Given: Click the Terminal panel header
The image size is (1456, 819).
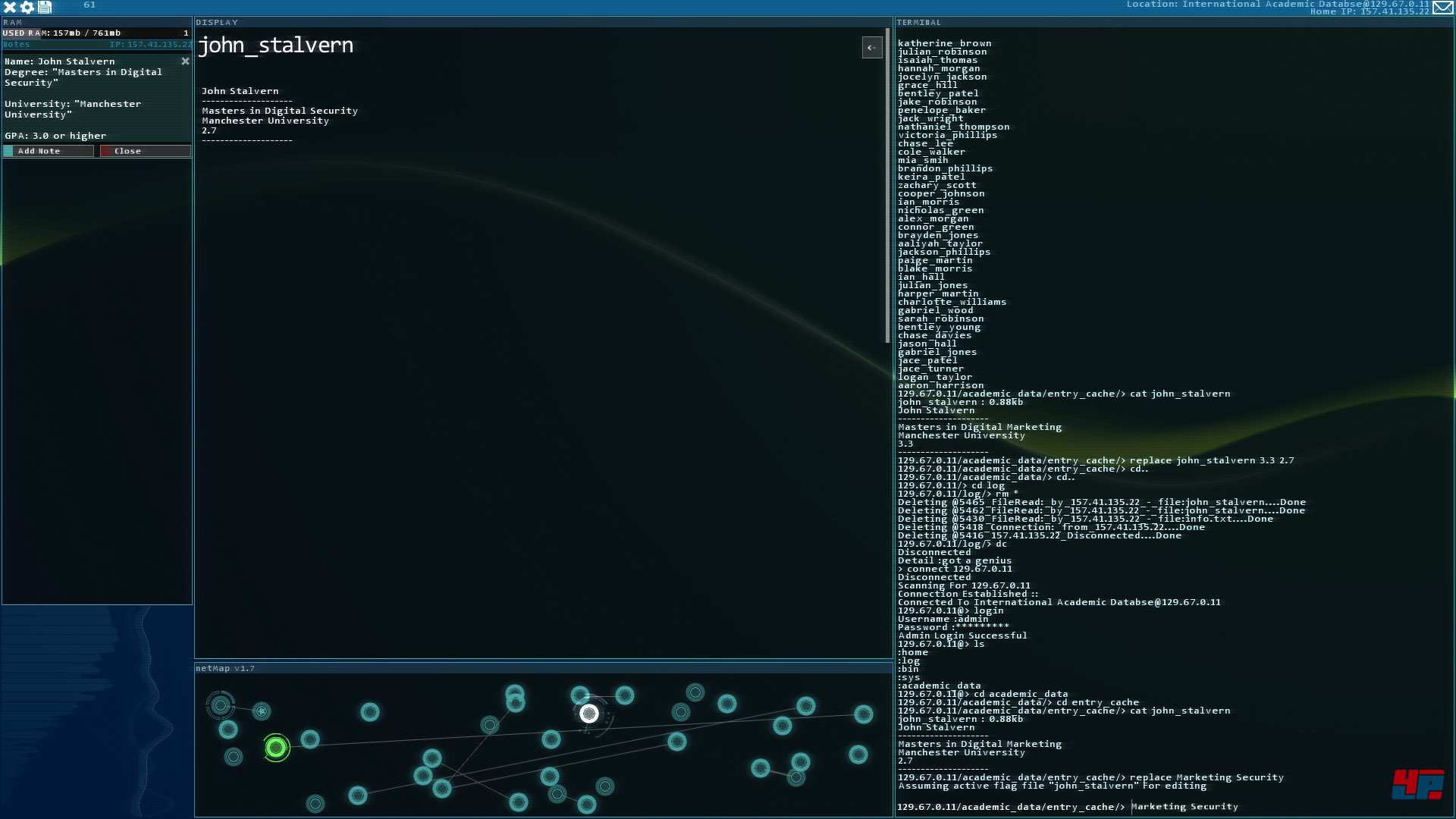Looking at the screenshot, I should pyautogui.click(x=919, y=23).
